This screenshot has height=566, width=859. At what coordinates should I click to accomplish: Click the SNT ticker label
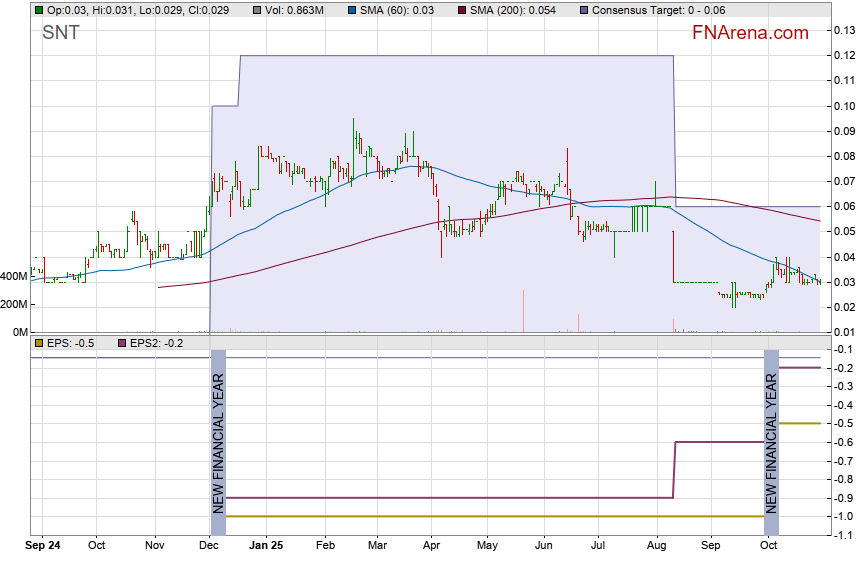[61, 33]
